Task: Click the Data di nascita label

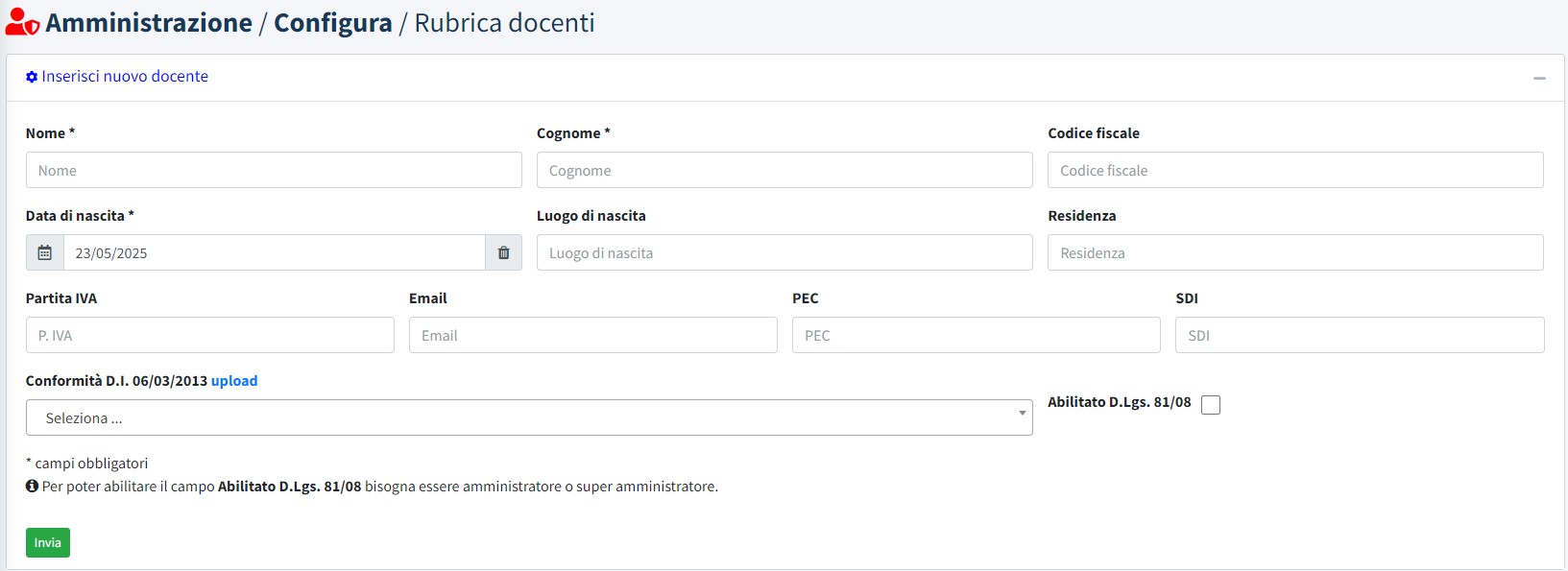Action: [80, 216]
